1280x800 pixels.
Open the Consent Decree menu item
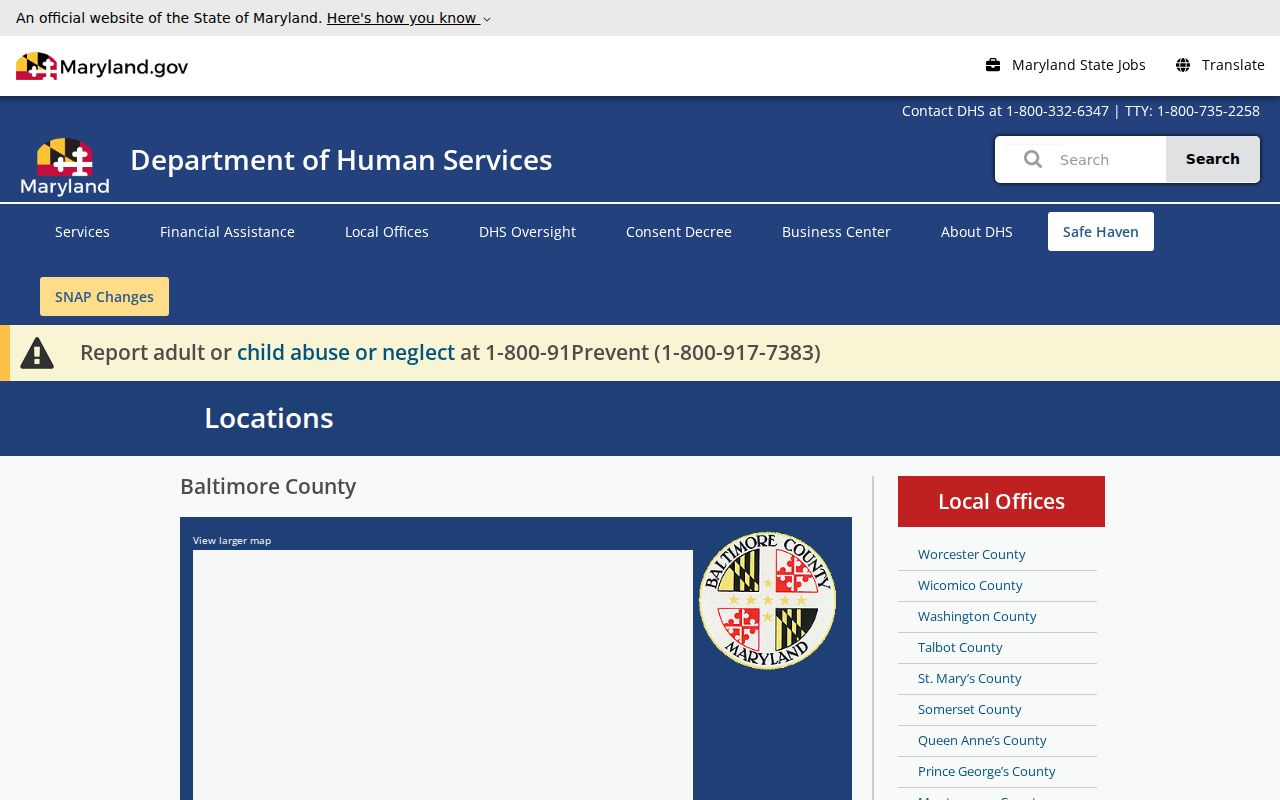point(679,232)
